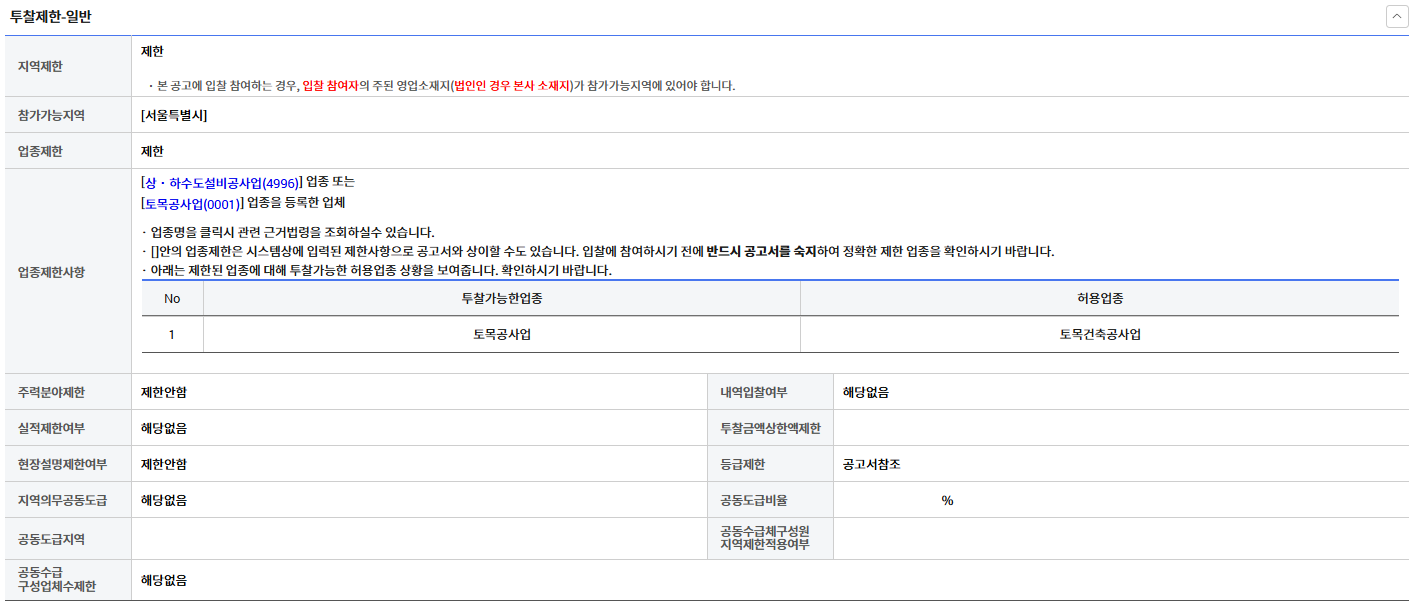
Task: Select the 토목공사업 cell in table row 1
Action: (x=502, y=335)
